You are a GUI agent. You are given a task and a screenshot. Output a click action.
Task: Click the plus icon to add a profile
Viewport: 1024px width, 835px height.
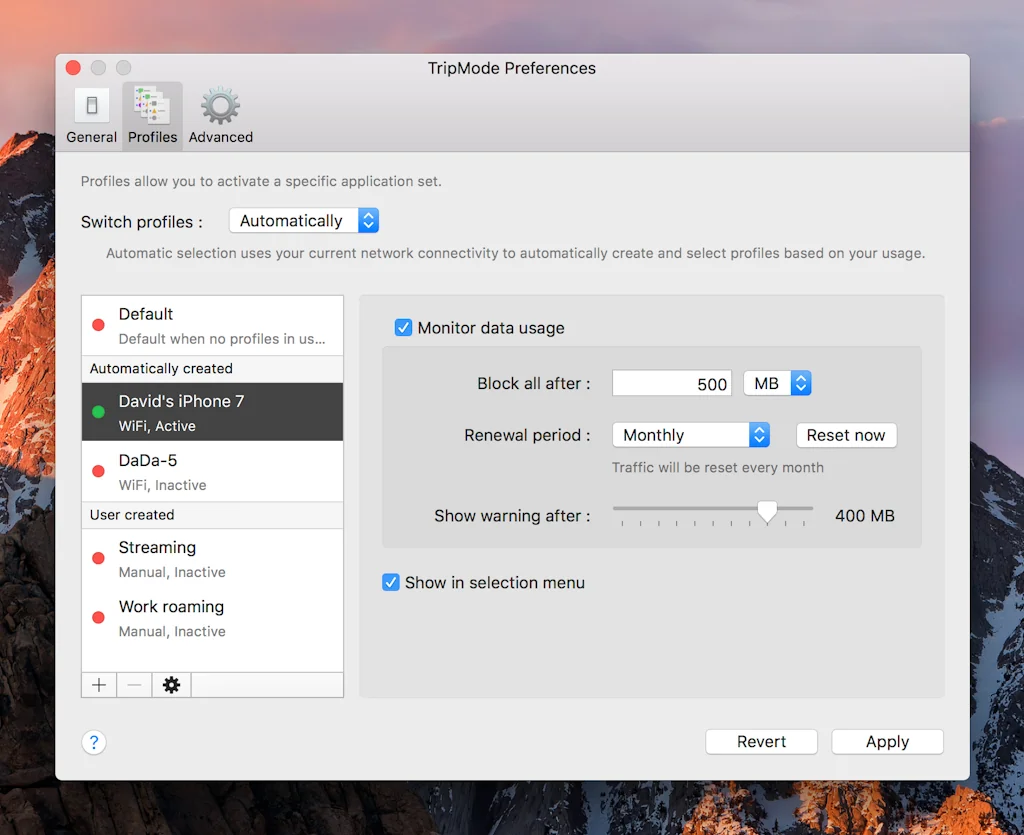point(98,685)
